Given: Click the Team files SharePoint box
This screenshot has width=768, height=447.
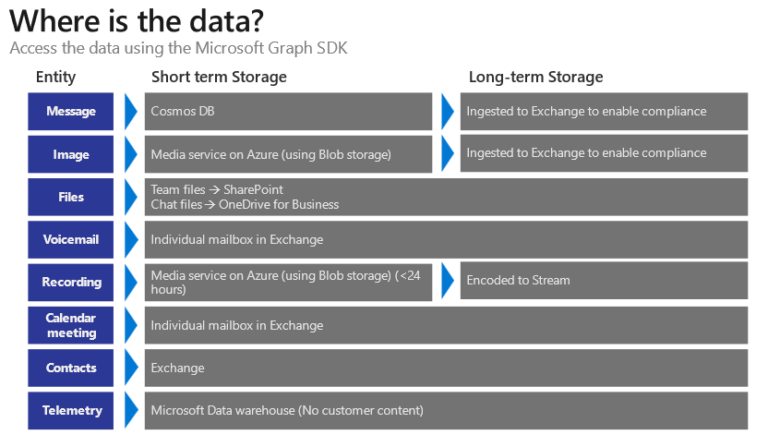Looking at the screenshot, I should click(446, 197).
